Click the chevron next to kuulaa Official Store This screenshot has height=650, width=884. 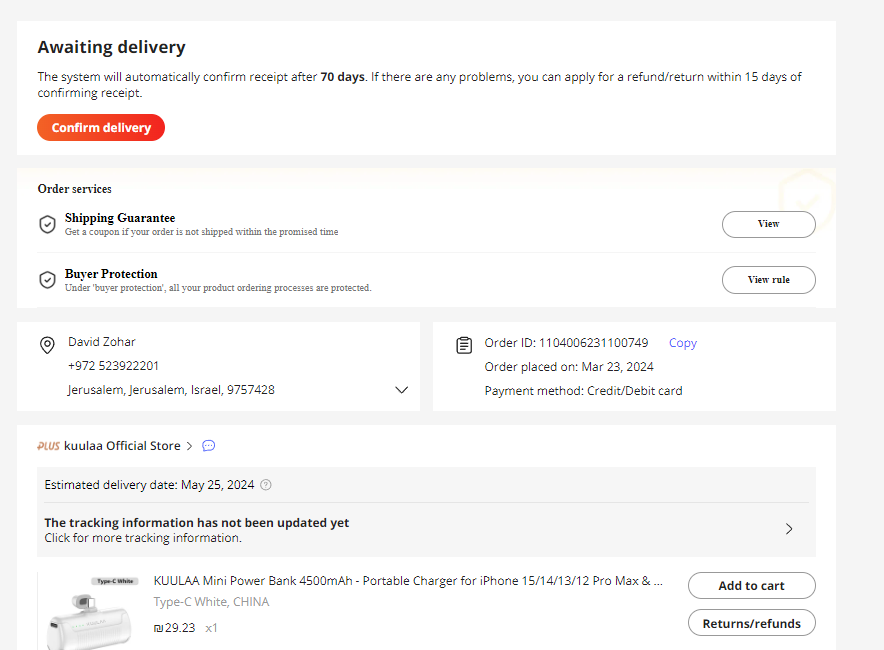(x=189, y=446)
